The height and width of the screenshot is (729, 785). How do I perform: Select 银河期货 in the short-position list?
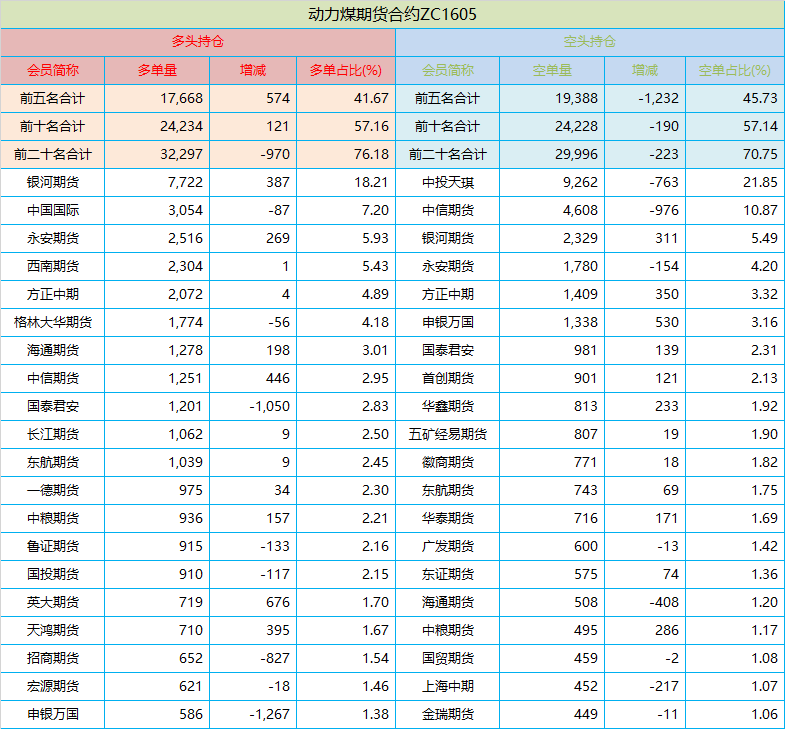[448, 238]
